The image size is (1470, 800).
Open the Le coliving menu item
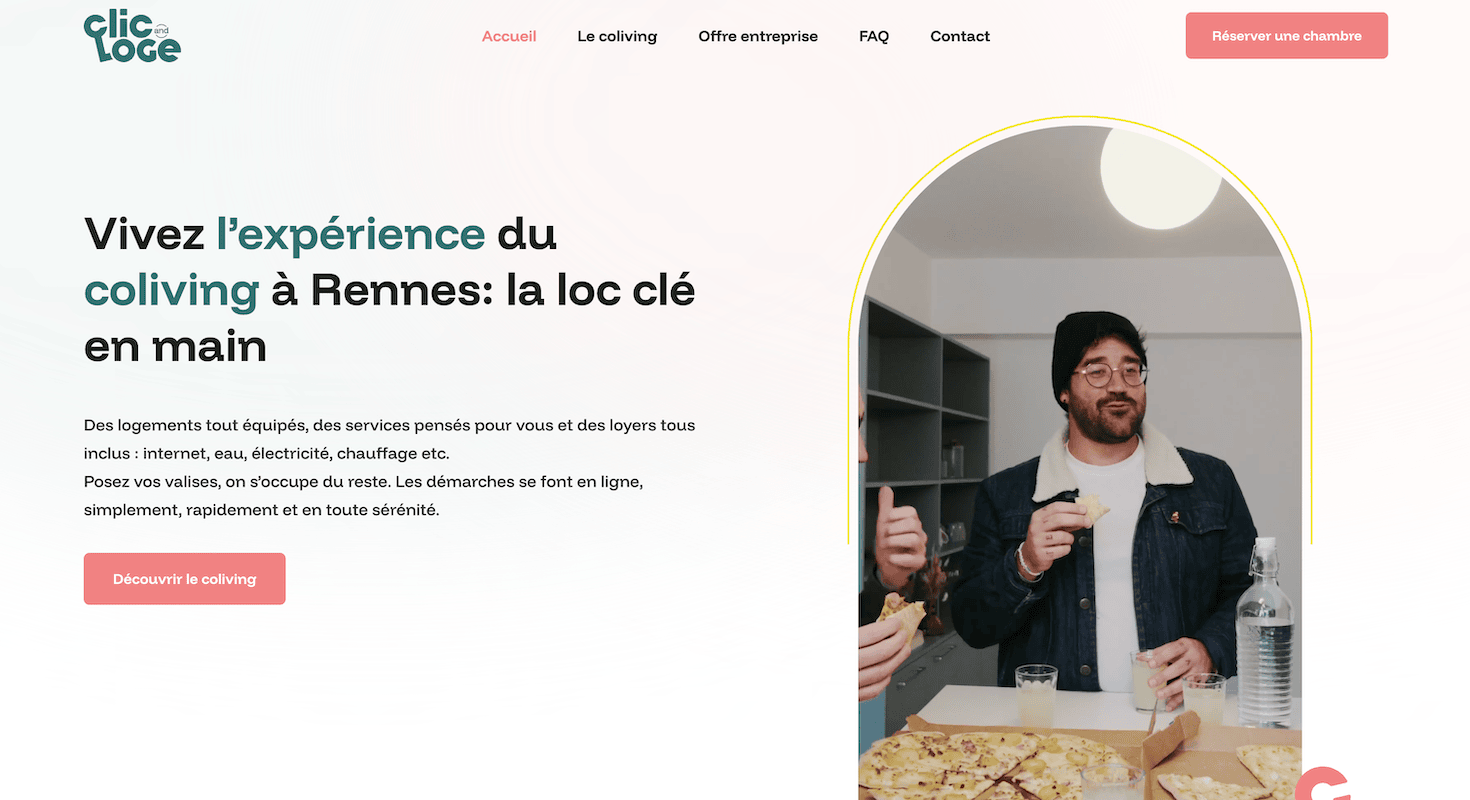pos(617,36)
